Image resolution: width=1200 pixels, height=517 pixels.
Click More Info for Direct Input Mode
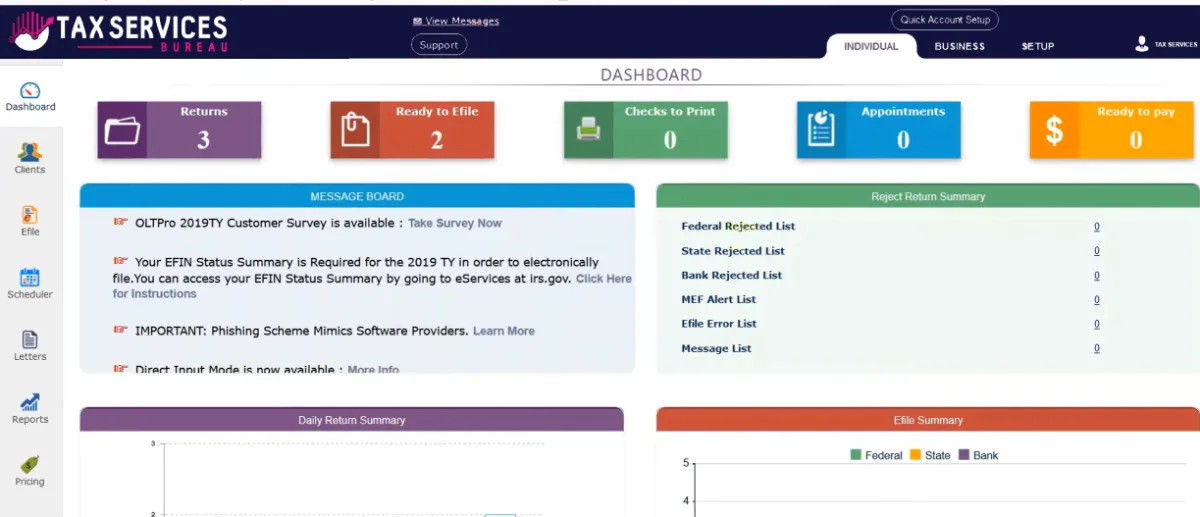pyautogui.click(x=373, y=370)
